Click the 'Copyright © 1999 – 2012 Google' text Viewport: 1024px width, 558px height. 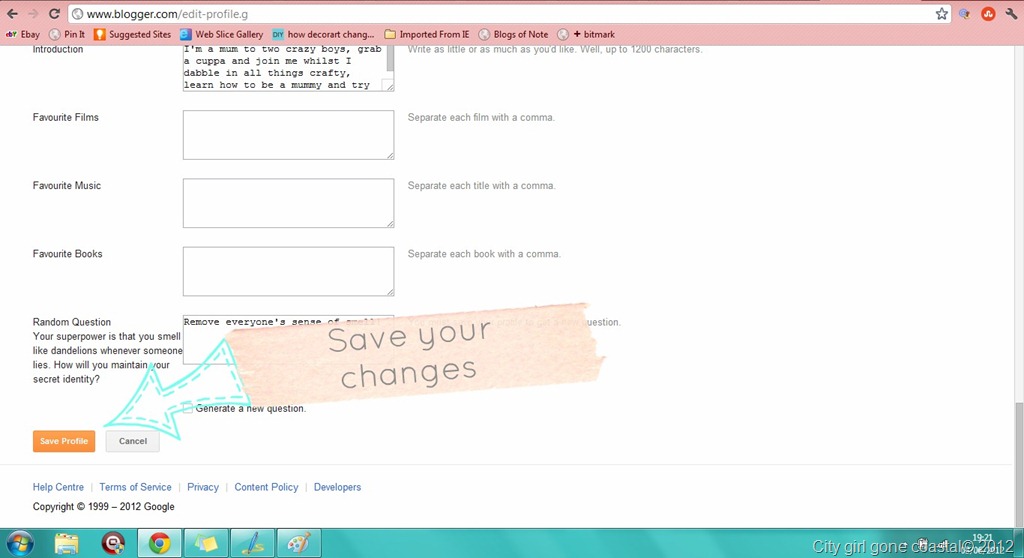[104, 506]
